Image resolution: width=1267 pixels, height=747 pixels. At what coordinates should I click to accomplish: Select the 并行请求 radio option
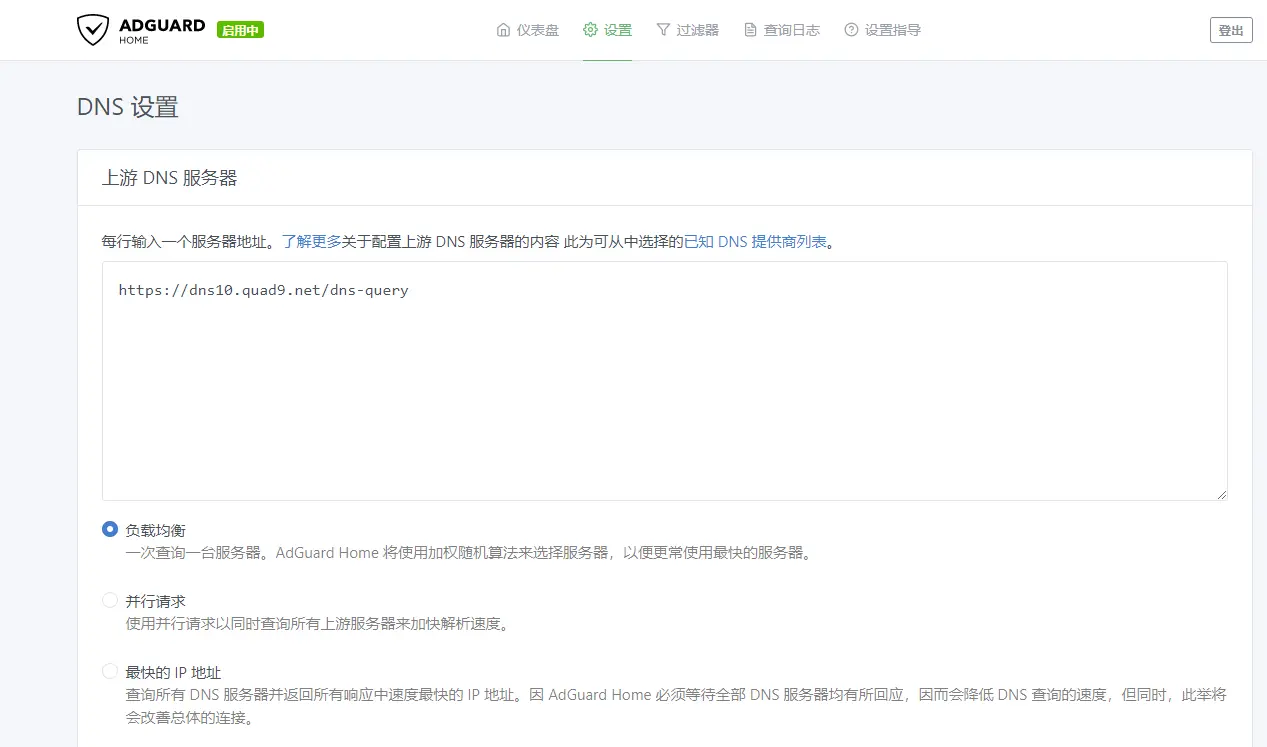pyautogui.click(x=110, y=600)
